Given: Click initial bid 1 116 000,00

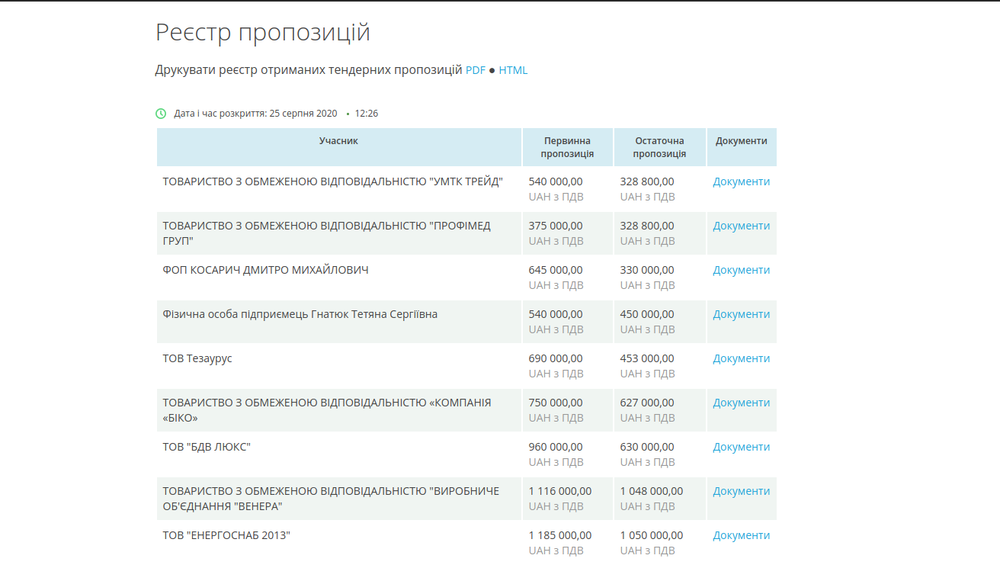Looking at the screenshot, I should pyautogui.click(x=560, y=491).
